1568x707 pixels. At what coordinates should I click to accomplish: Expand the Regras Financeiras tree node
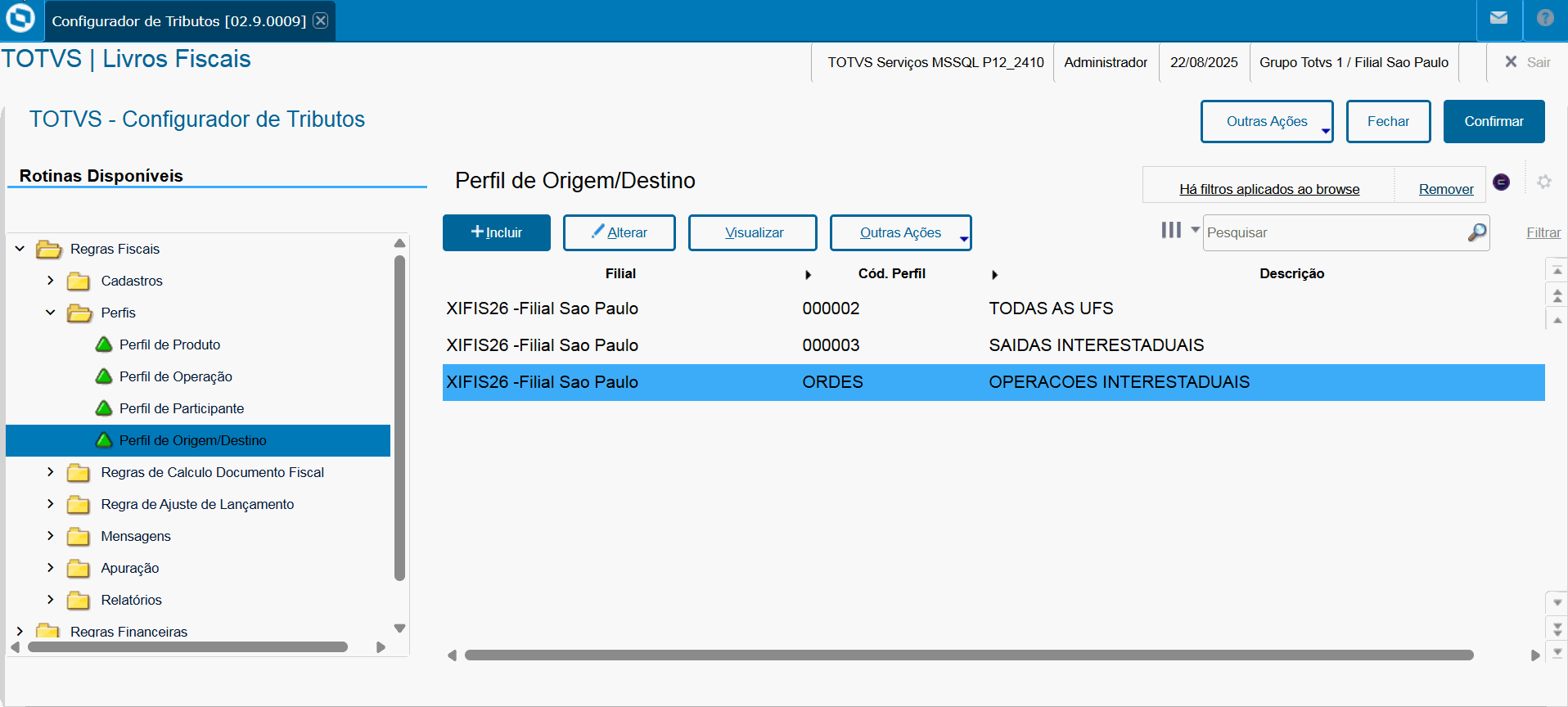pos(20,631)
